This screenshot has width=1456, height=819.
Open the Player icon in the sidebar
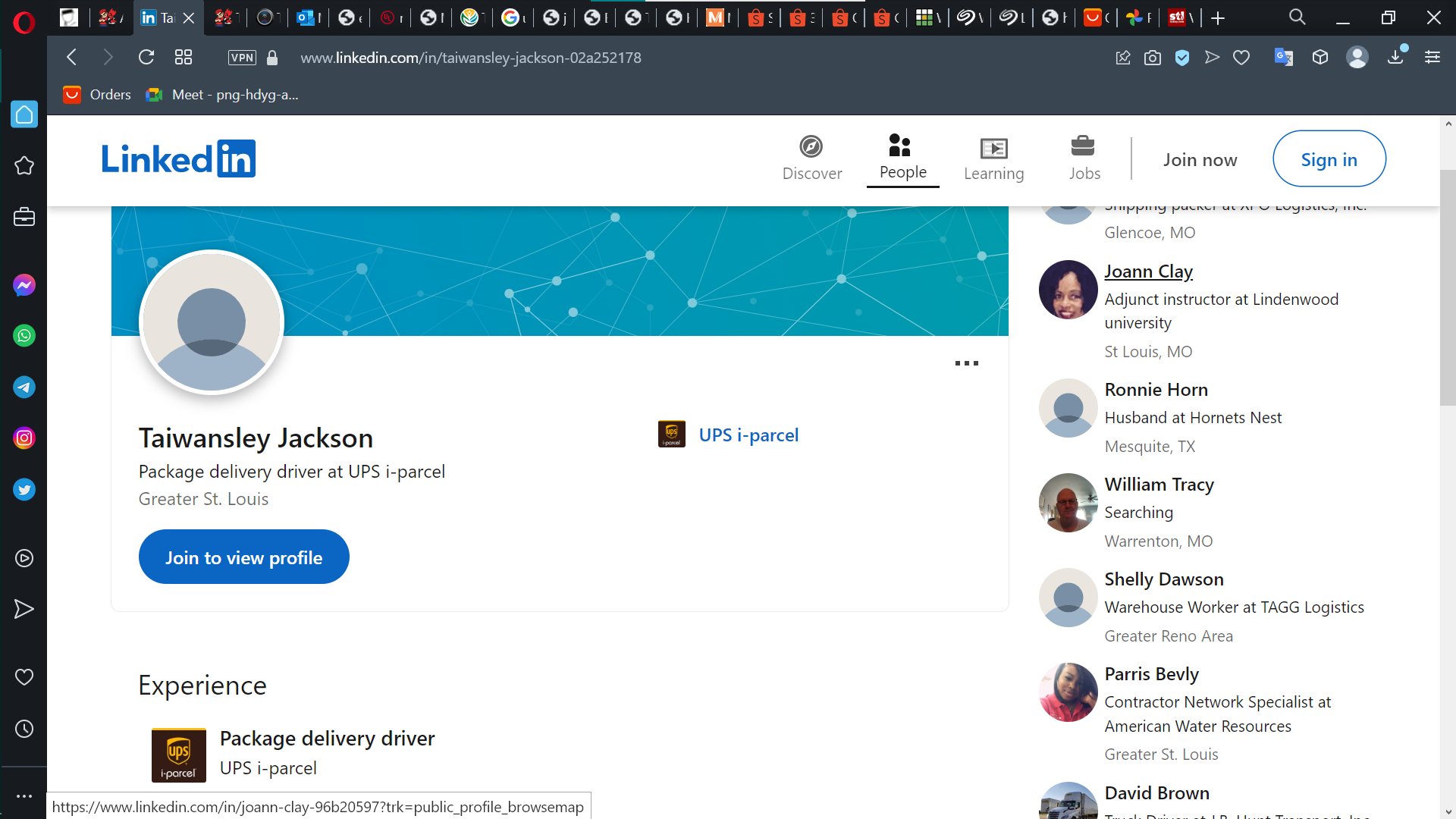click(24, 558)
